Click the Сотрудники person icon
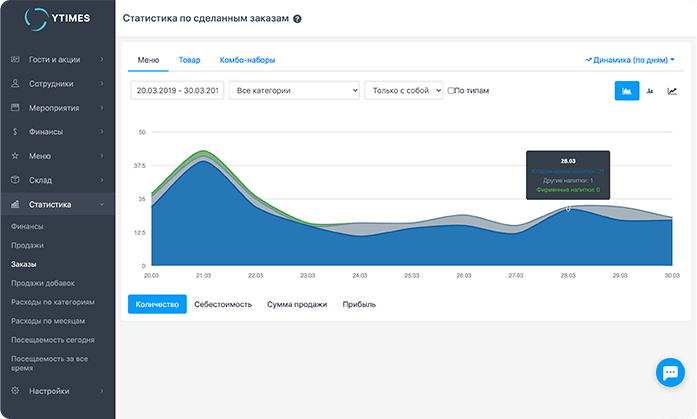Viewport: 697px width, 419px height. tap(15, 84)
